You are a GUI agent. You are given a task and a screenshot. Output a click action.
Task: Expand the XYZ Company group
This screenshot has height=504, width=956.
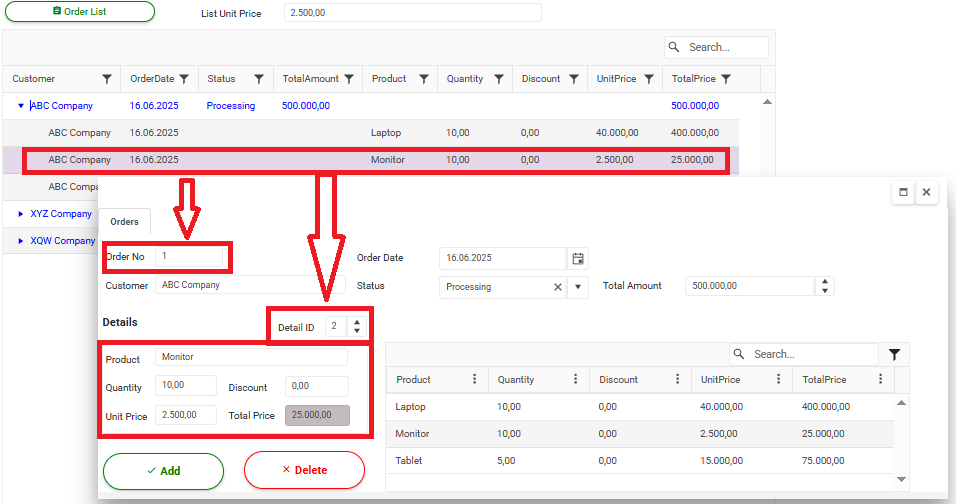[x=21, y=214]
